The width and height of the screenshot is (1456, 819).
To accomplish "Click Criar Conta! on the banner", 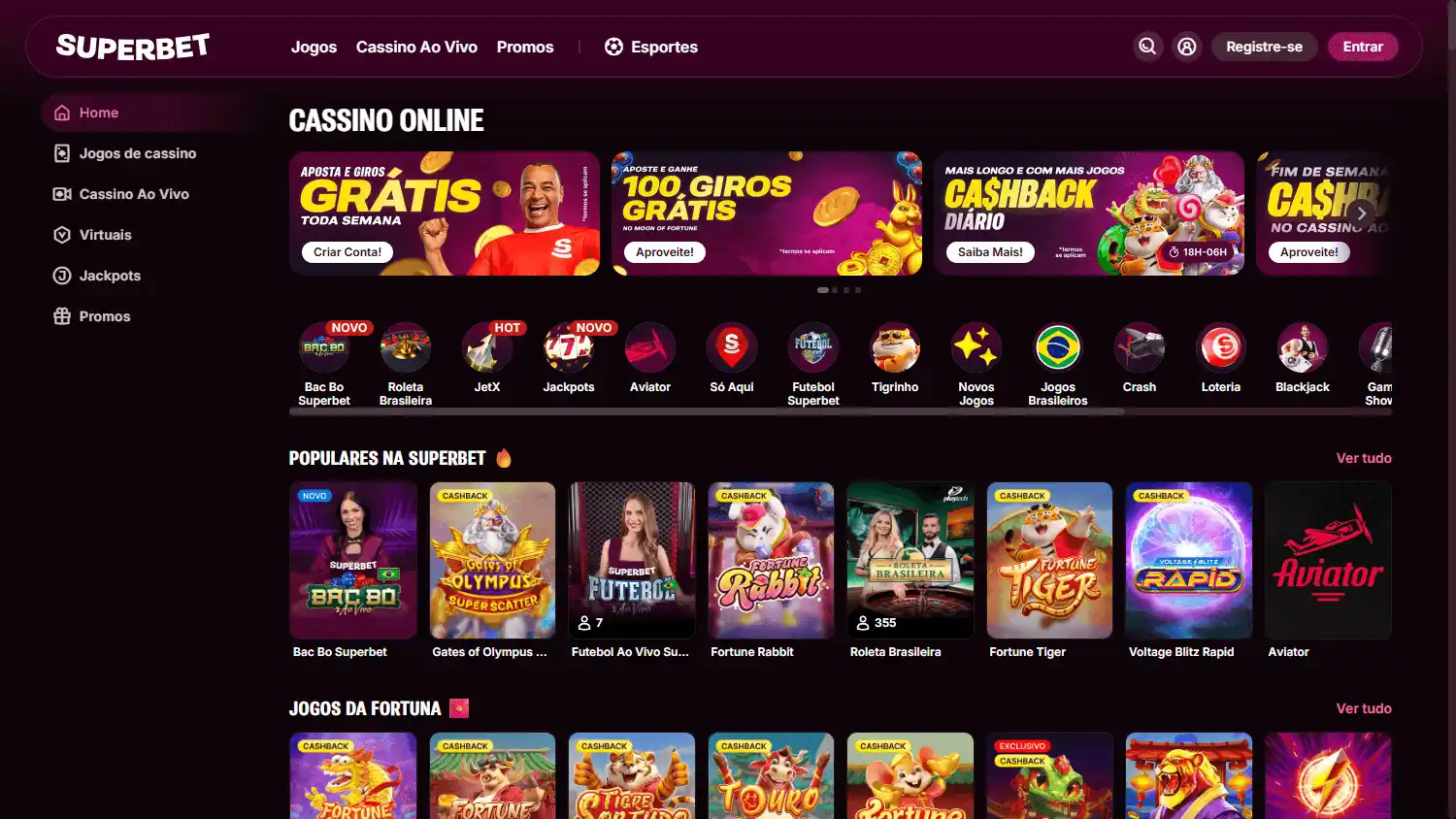I will (x=347, y=252).
